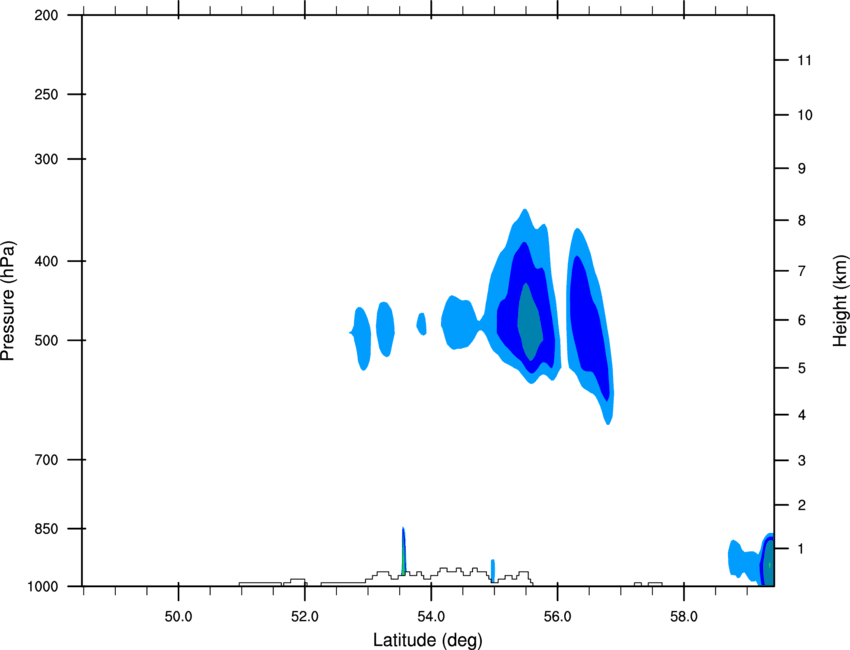
Task: Select the Pressure (hPa) axis title
Action: tap(8, 301)
